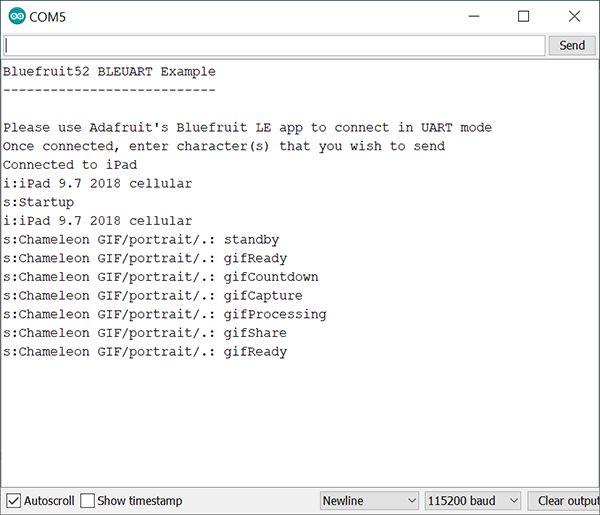Click the Send button
The height and width of the screenshot is (515, 600).
click(x=572, y=46)
